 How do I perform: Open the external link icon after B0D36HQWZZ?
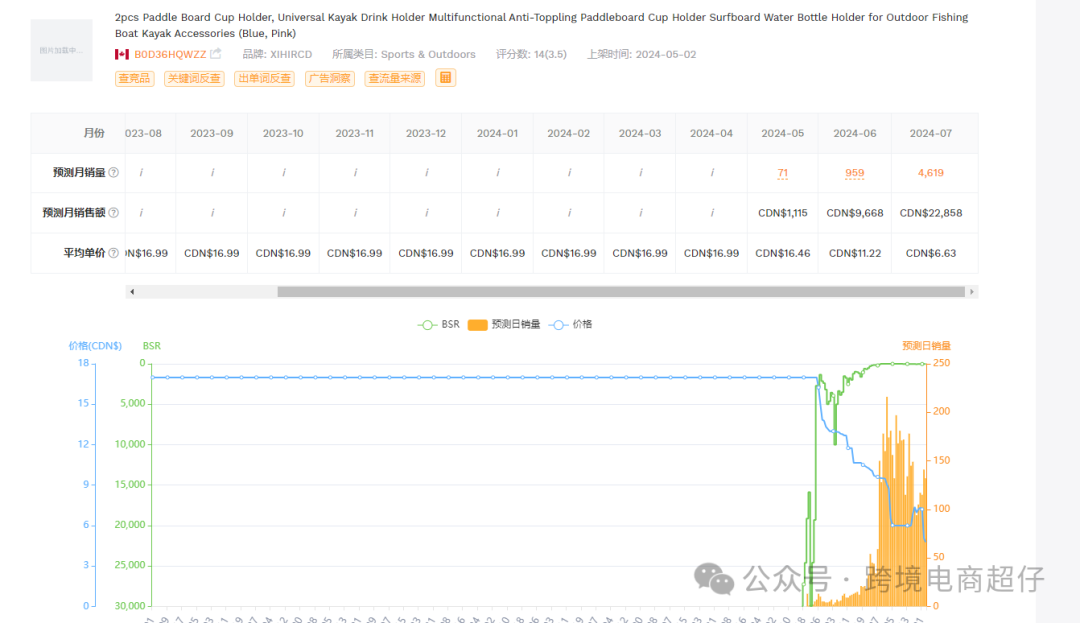216,53
